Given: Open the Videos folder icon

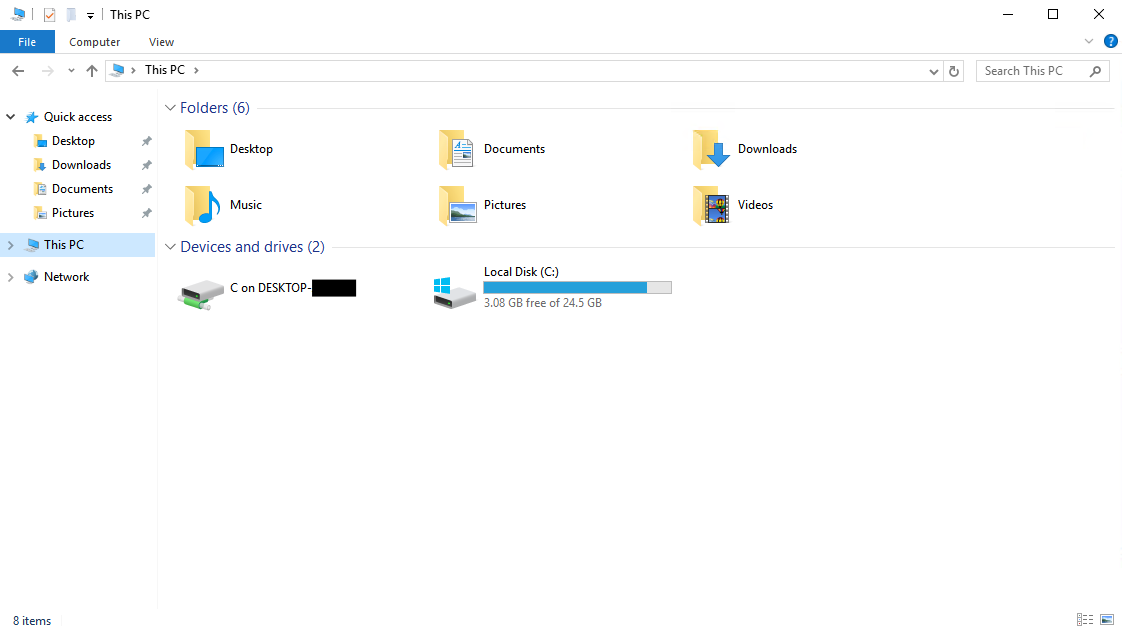Looking at the screenshot, I should click(711, 205).
